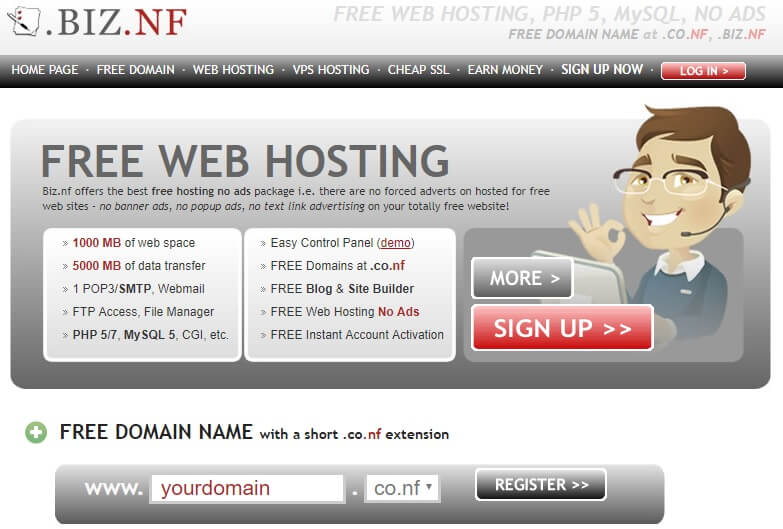This screenshot has width=783, height=529.
Task: Select VPS HOSTING in the navigation bar
Action: point(331,70)
